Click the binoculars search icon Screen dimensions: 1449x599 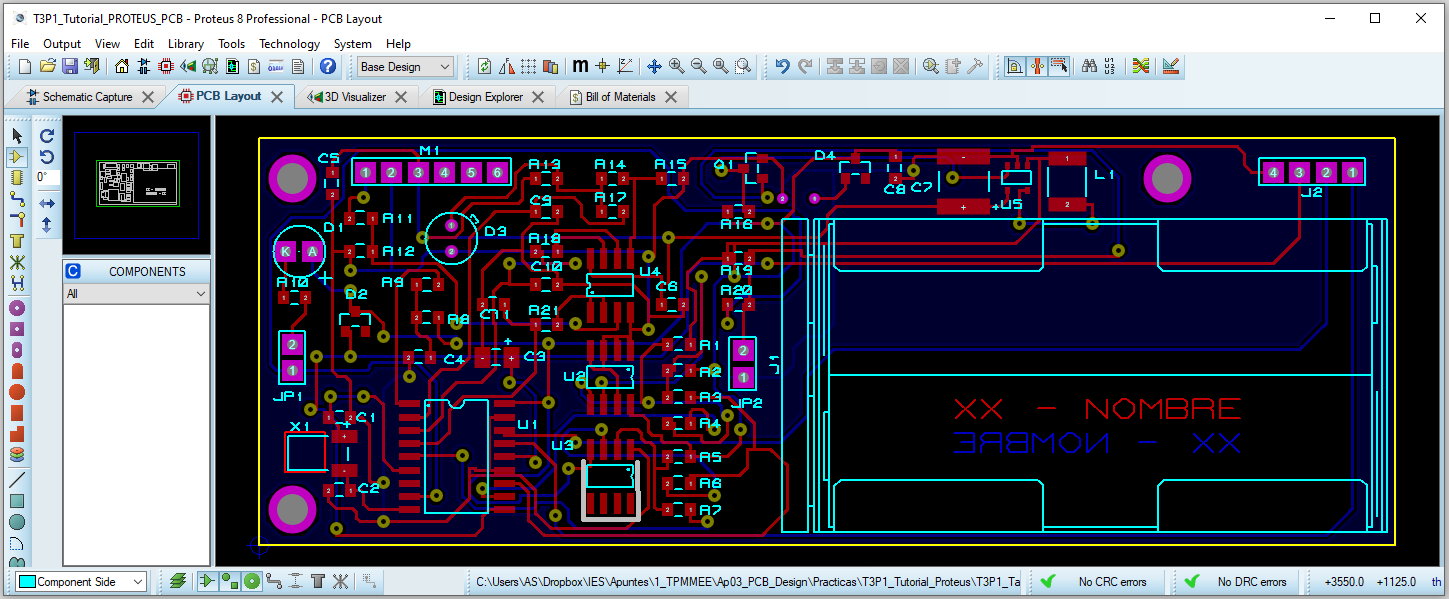[x=1090, y=67]
